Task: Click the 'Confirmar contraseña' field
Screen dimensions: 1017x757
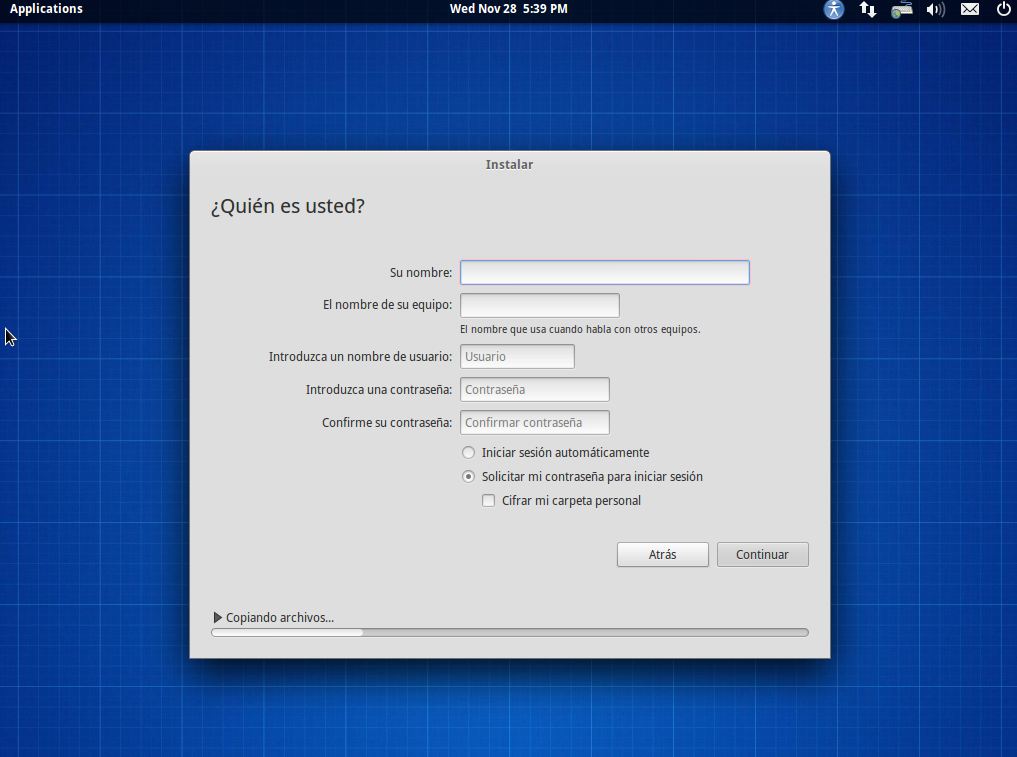Action: [x=534, y=423]
